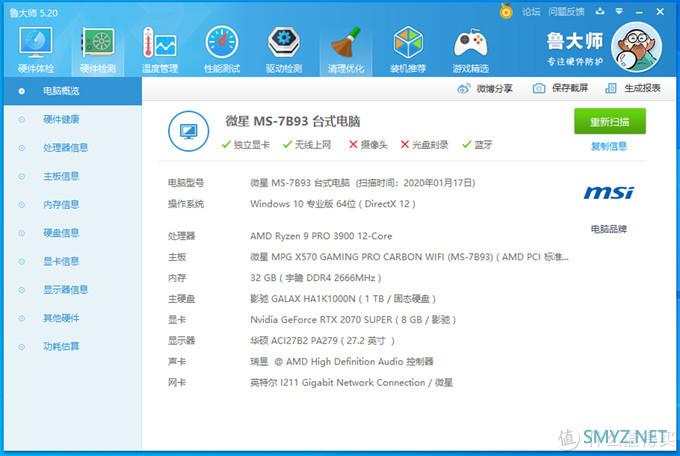Select 电脑概览 in sidebar
Viewport: 680px width, 456px height.
[73, 91]
